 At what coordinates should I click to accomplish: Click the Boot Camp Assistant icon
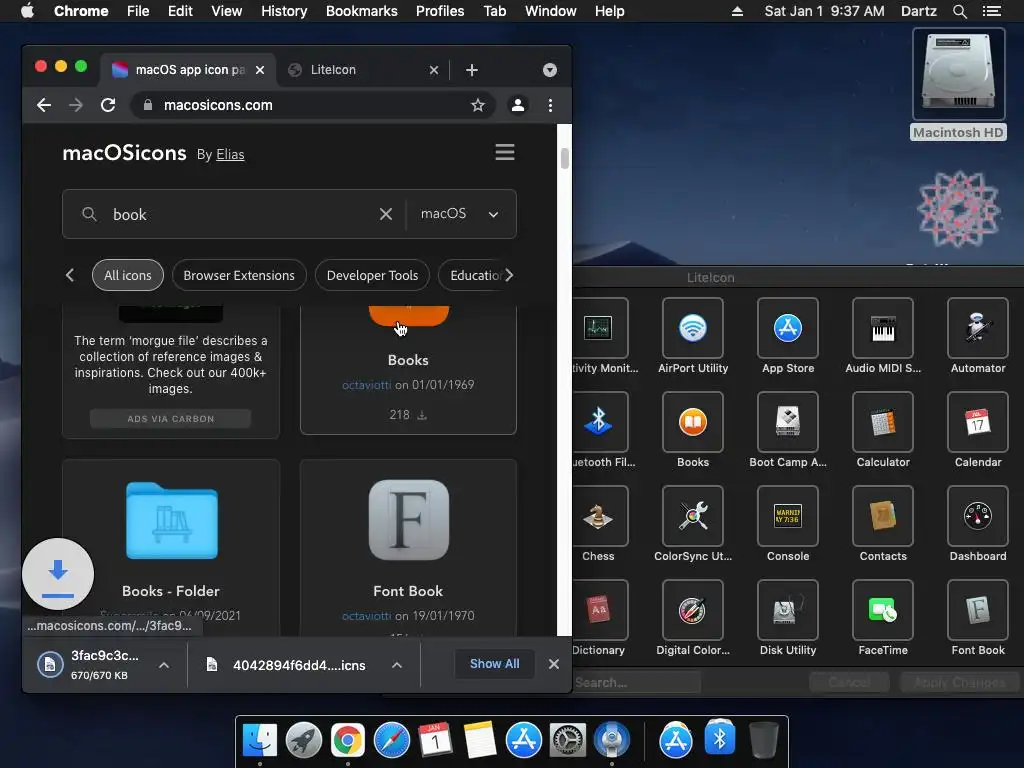tap(788, 422)
